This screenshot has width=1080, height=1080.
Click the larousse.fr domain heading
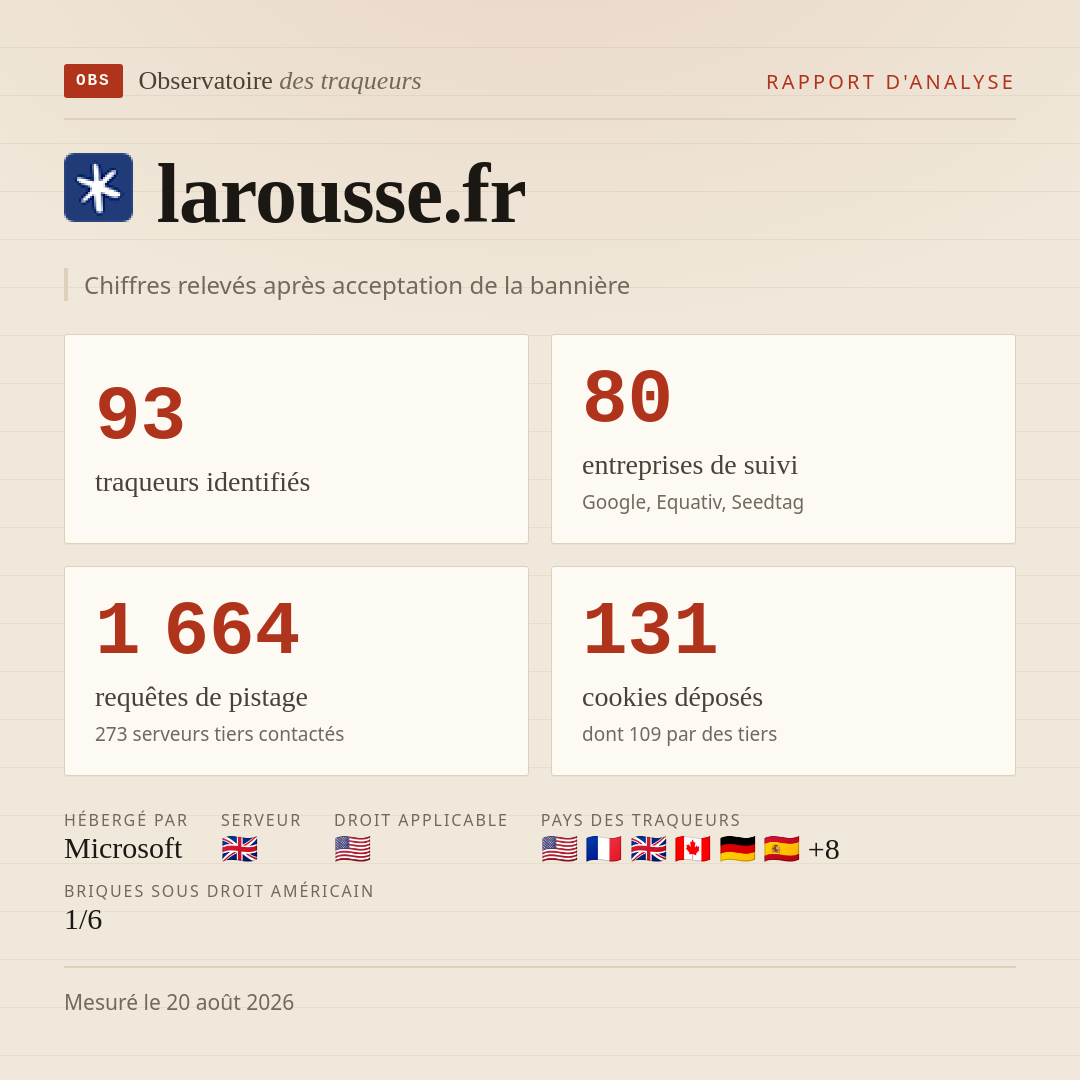pos(341,194)
